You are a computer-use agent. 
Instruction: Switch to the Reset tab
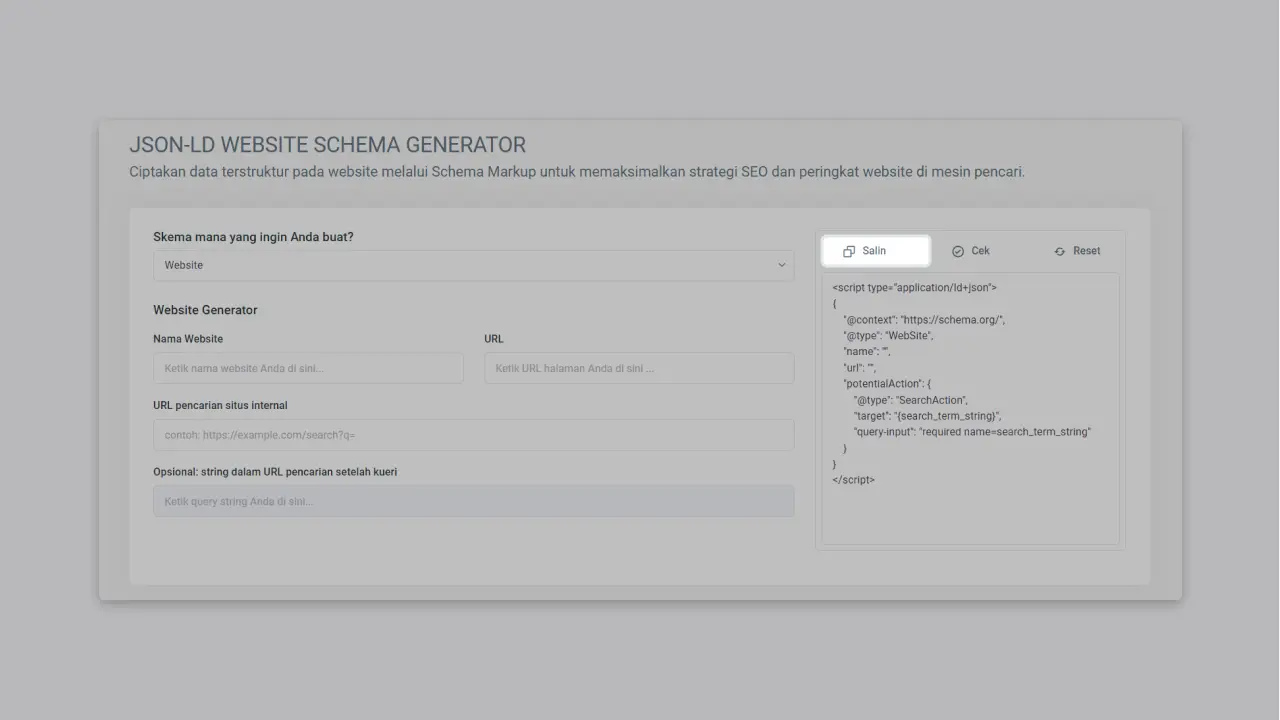(1077, 250)
